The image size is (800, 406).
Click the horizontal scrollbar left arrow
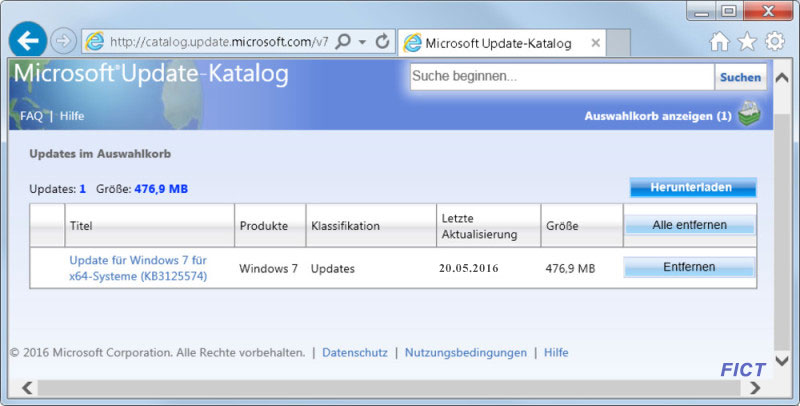[28, 388]
